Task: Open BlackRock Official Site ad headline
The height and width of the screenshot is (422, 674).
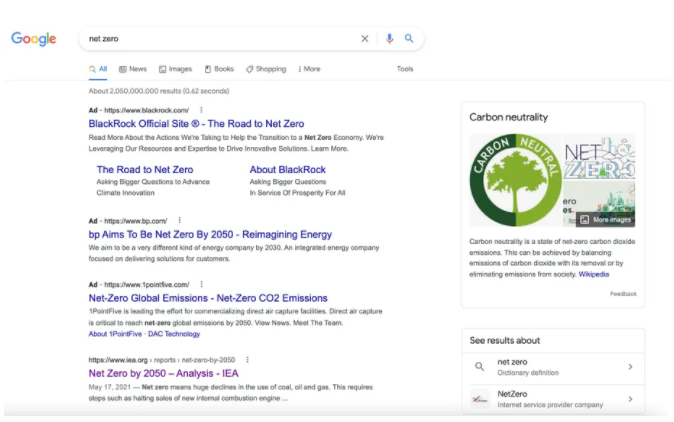Action: pos(196,124)
